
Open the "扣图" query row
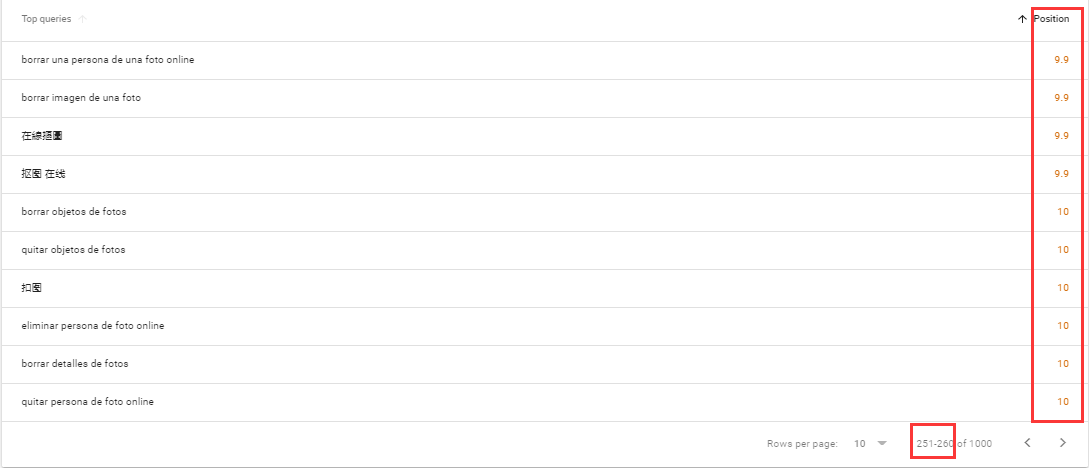pyautogui.click(x=32, y=288)
